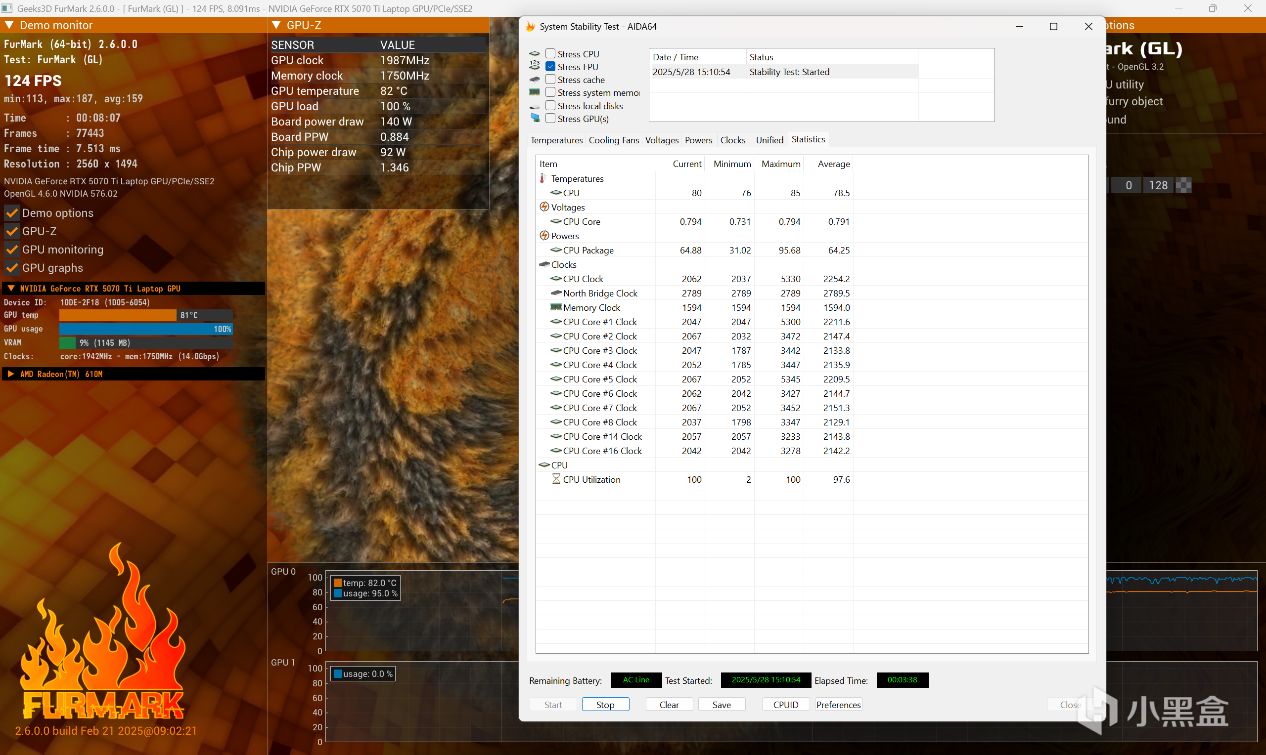
Task: Switch to the Temperatures tab
Action: pyautogui.click(x=556, y=140)
